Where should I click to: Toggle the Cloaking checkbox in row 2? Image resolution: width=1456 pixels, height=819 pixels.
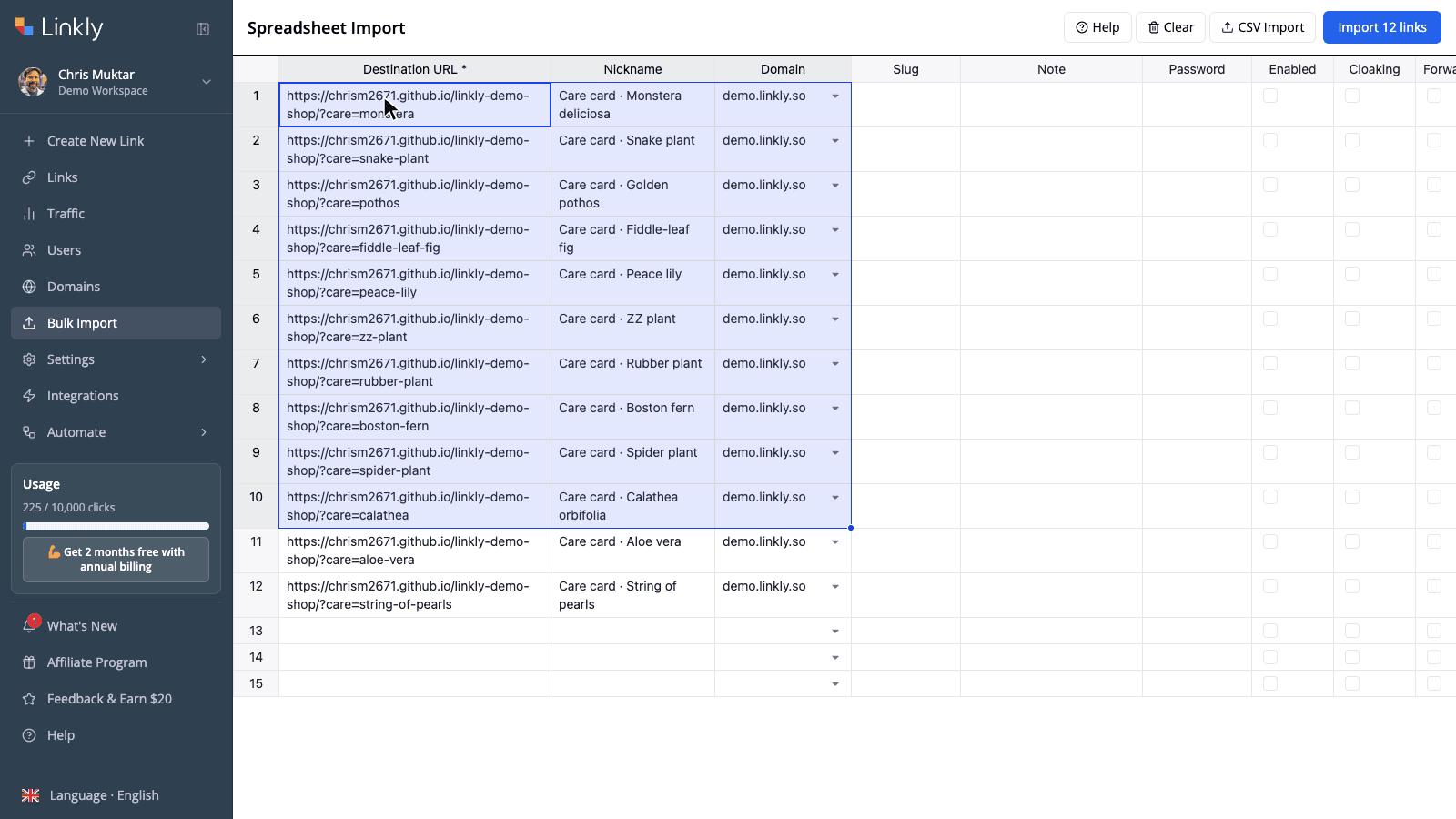click(x=1352, y=140)
